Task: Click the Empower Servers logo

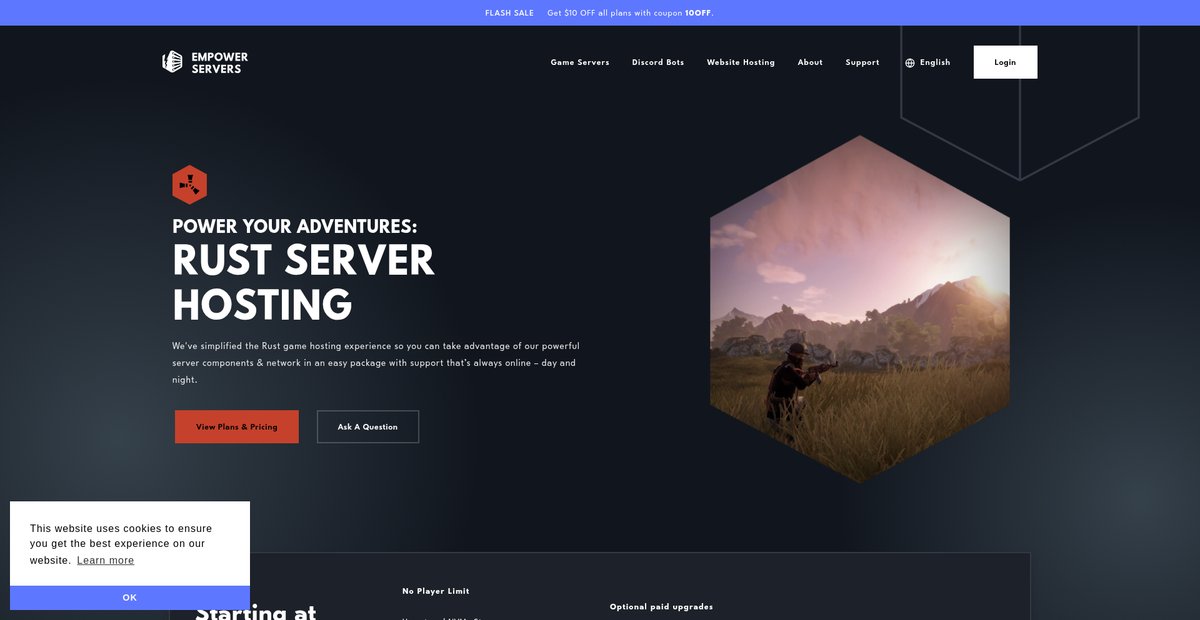Action: coord(205,62)
